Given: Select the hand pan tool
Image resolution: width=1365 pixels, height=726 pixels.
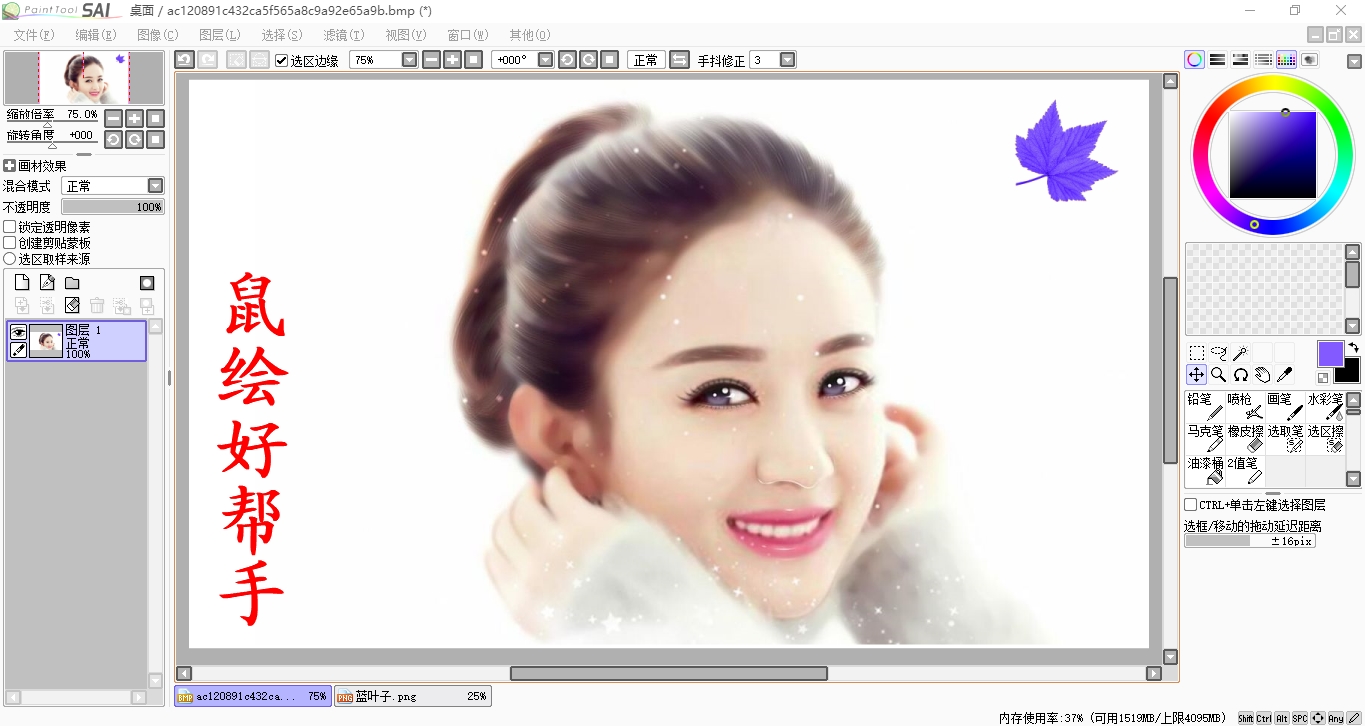Looking at the screenshot, I should point(1262,374).
